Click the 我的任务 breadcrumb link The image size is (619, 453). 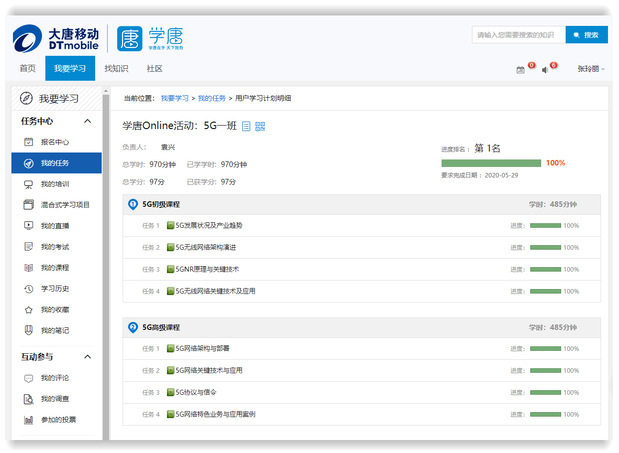coord(211,98)
